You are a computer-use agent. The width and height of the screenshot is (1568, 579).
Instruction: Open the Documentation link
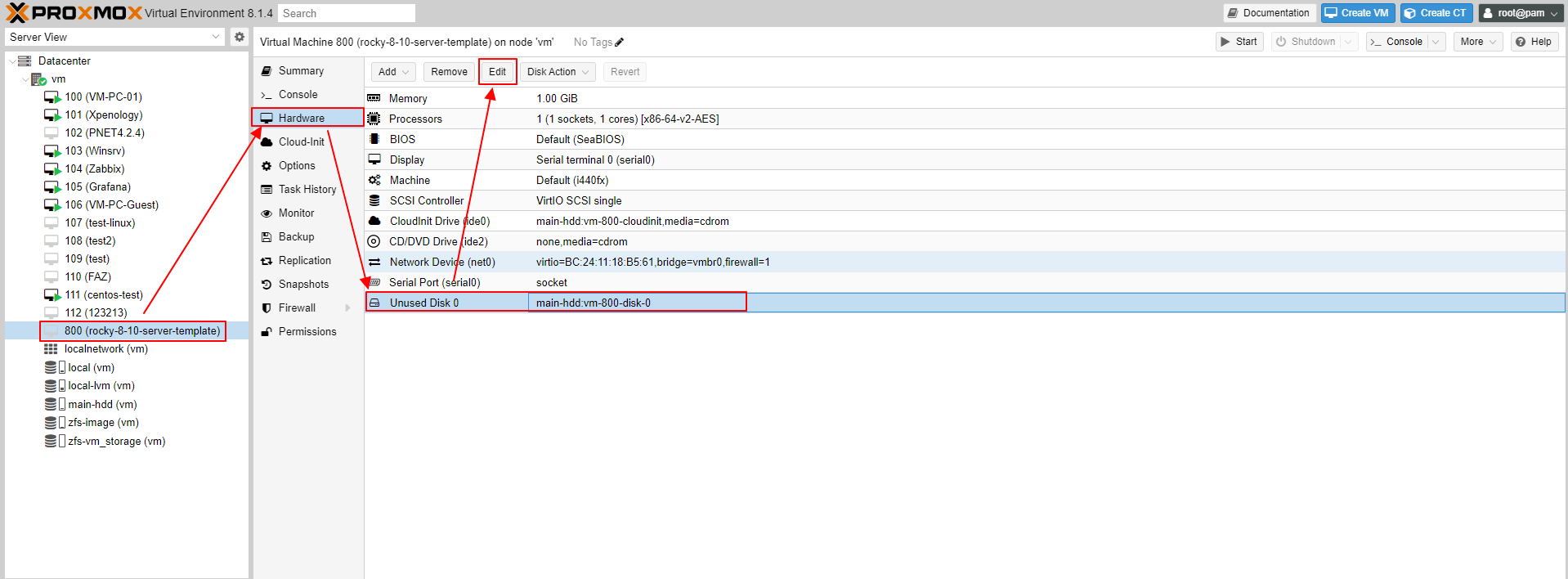[x=1269, y=13]
